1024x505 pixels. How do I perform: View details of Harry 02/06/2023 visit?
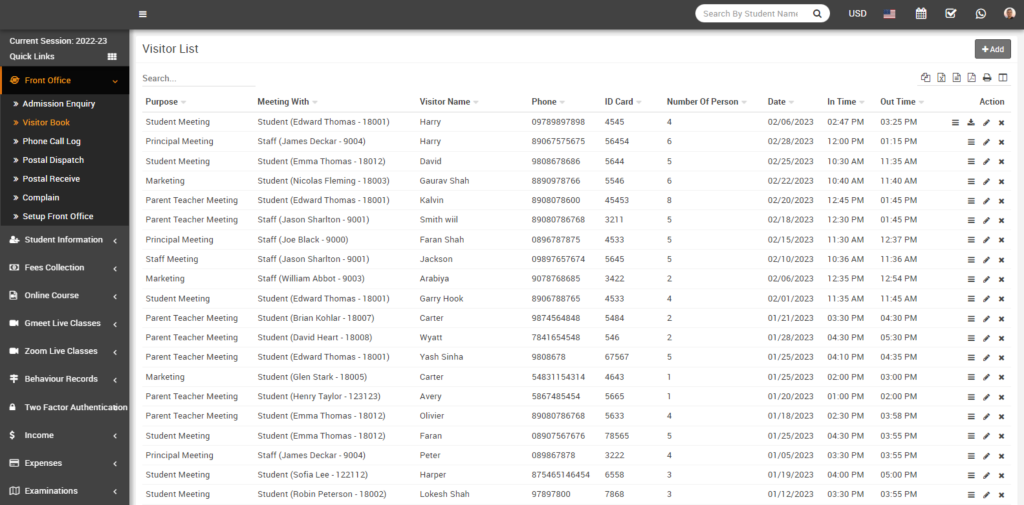tap(955, 122)
